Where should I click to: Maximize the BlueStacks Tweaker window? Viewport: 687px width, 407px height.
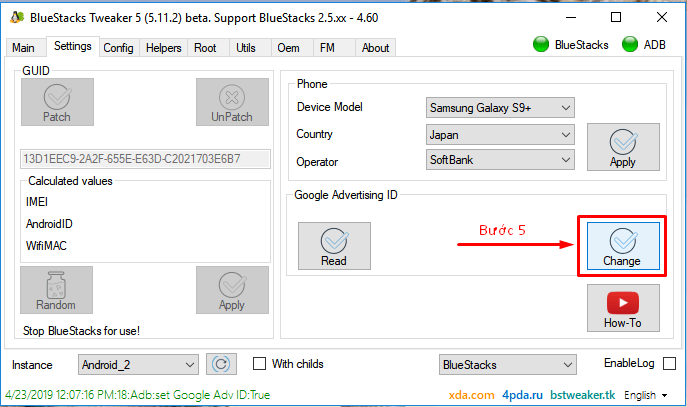point(616,18)
